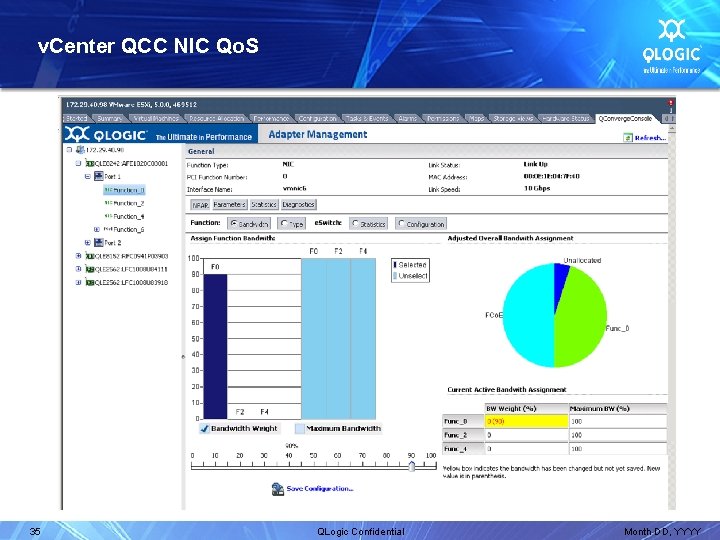The image size is (720, 540).
Task: Click the Func_4 Maximum BW cell
Action: [618, 449]
